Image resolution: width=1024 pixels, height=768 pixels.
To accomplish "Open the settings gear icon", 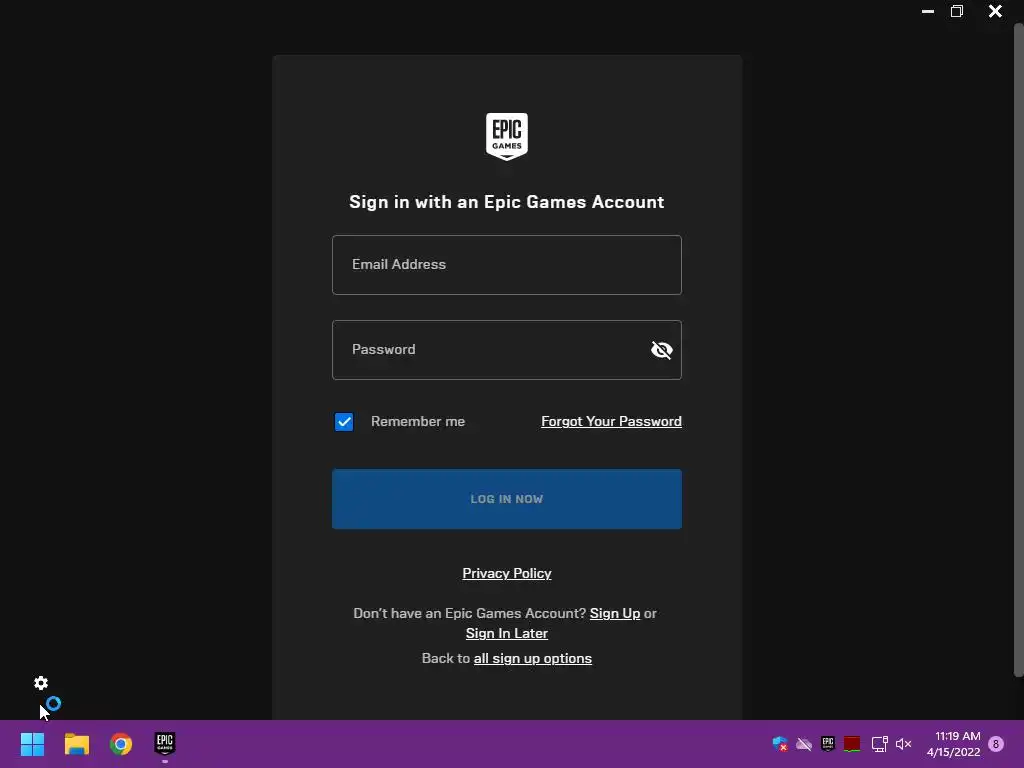I will click(x=41, y=683).
